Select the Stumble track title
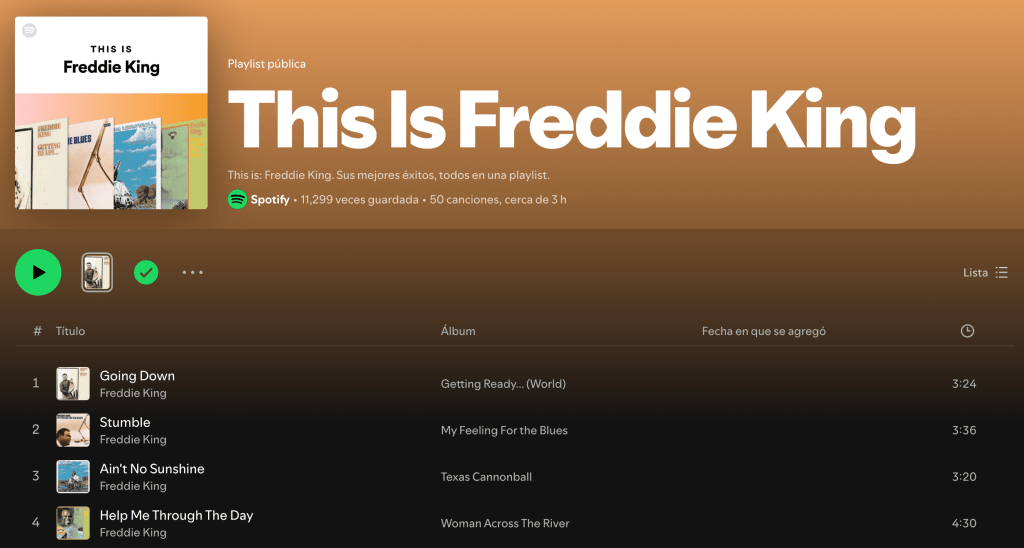Image resolution: width=1024 pixels, height=548 pixels. 125,422
